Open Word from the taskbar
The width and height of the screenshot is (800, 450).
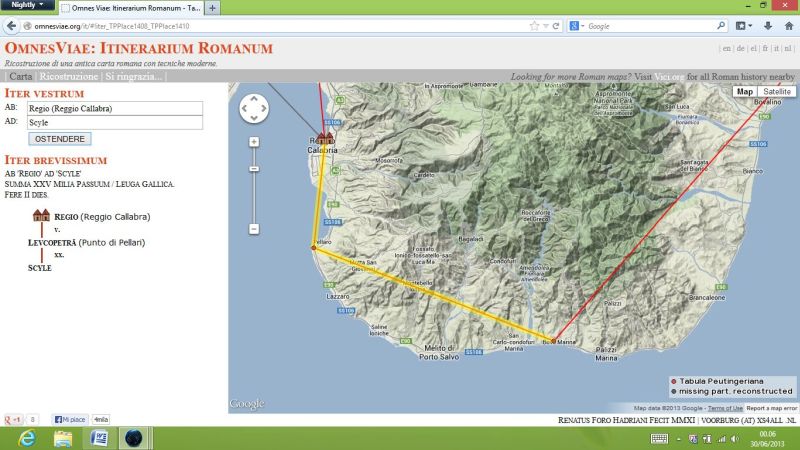[x=99, y=438]
